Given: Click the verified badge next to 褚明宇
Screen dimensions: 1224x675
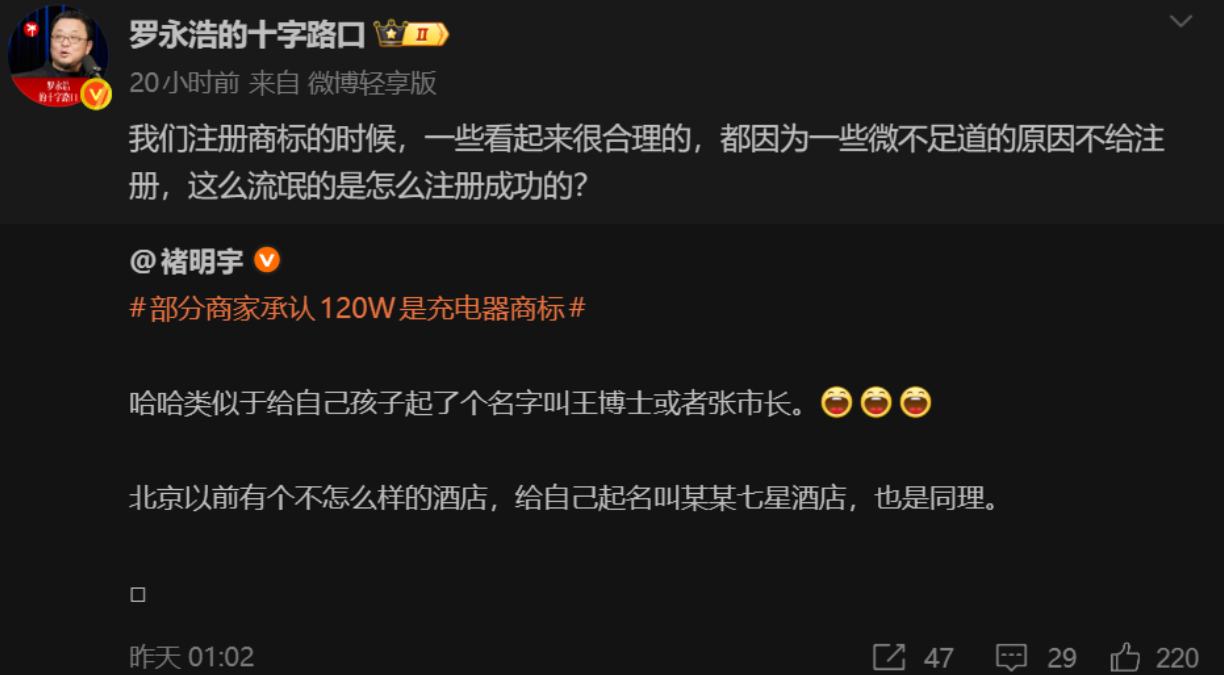Looking at the screenshot, I should [x=266, y=261].
